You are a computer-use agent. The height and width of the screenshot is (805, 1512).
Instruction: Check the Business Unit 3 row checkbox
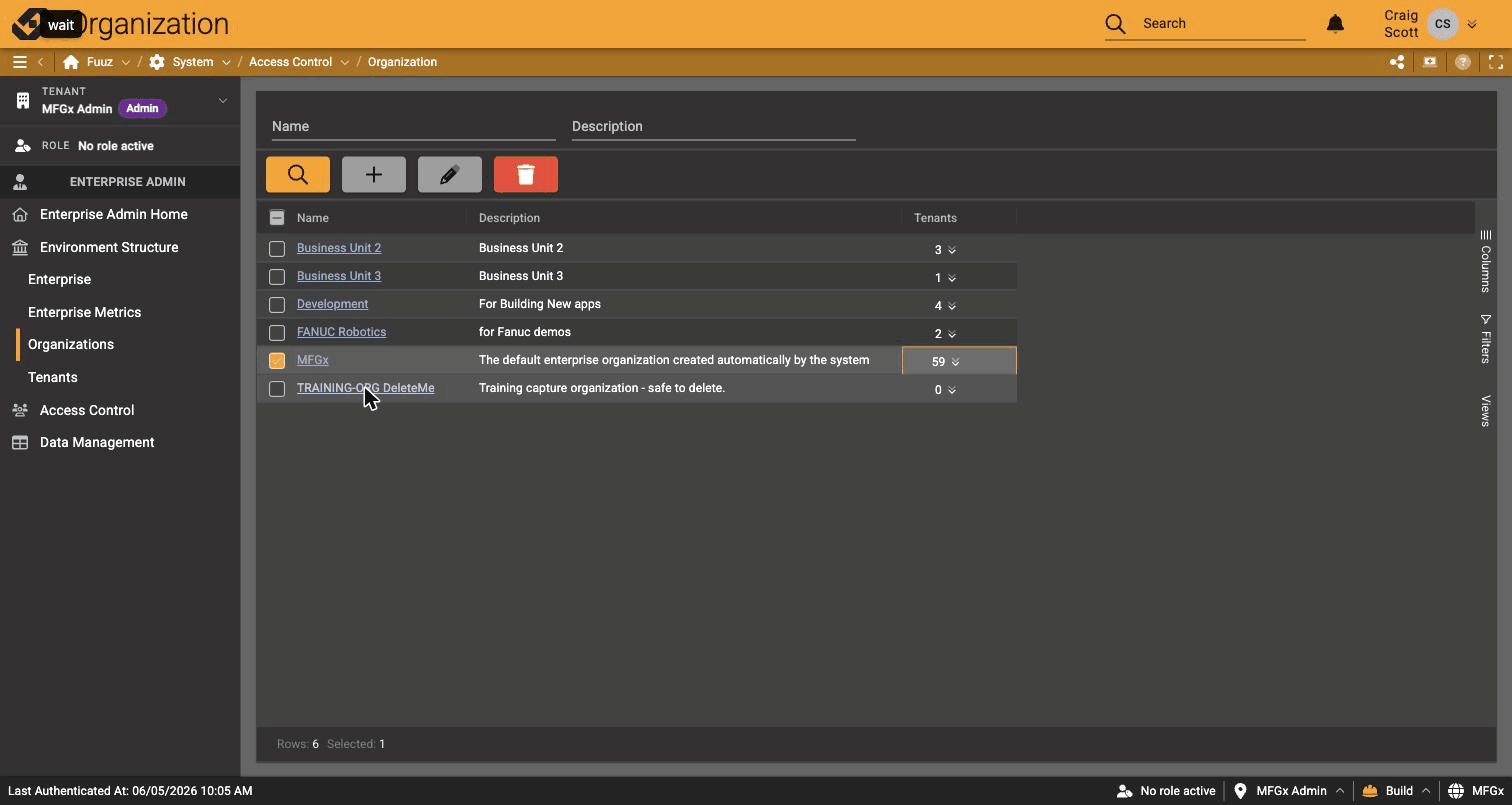[x=277, y=277]
